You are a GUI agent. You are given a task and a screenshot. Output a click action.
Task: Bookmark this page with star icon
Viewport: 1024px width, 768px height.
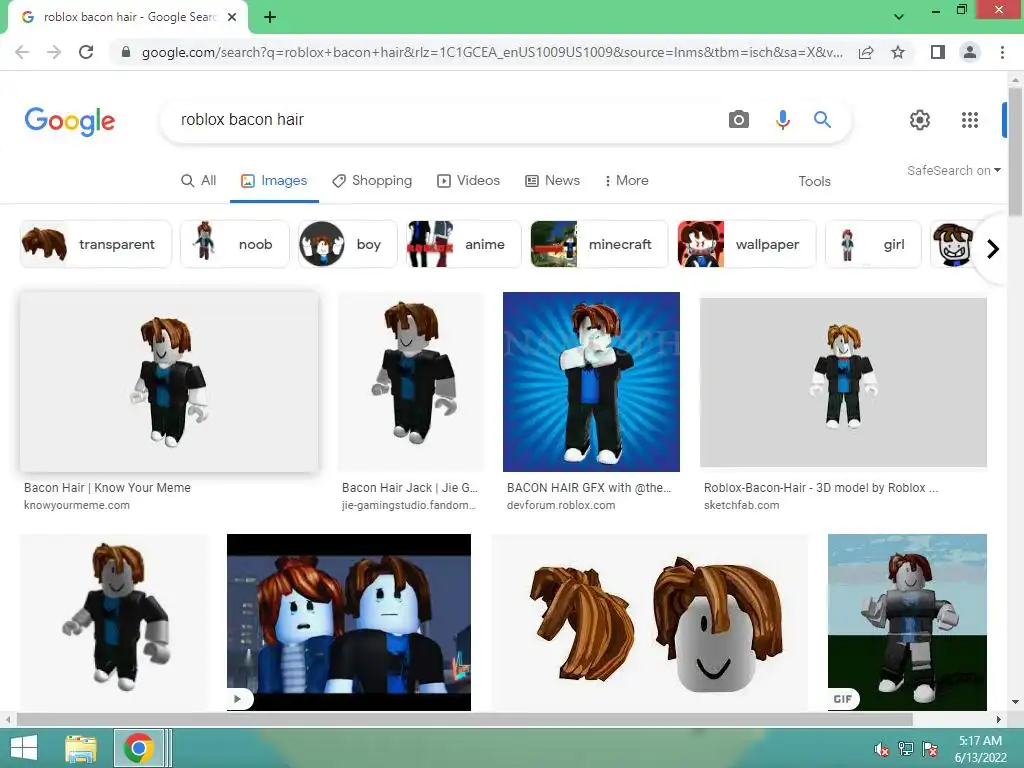coord(898,52)
